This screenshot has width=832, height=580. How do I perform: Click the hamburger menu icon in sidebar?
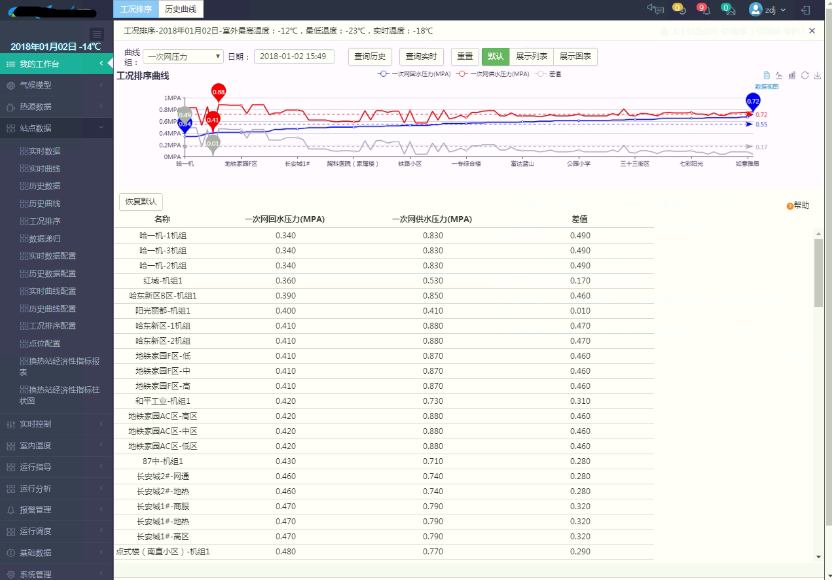[x=97, y=35]
